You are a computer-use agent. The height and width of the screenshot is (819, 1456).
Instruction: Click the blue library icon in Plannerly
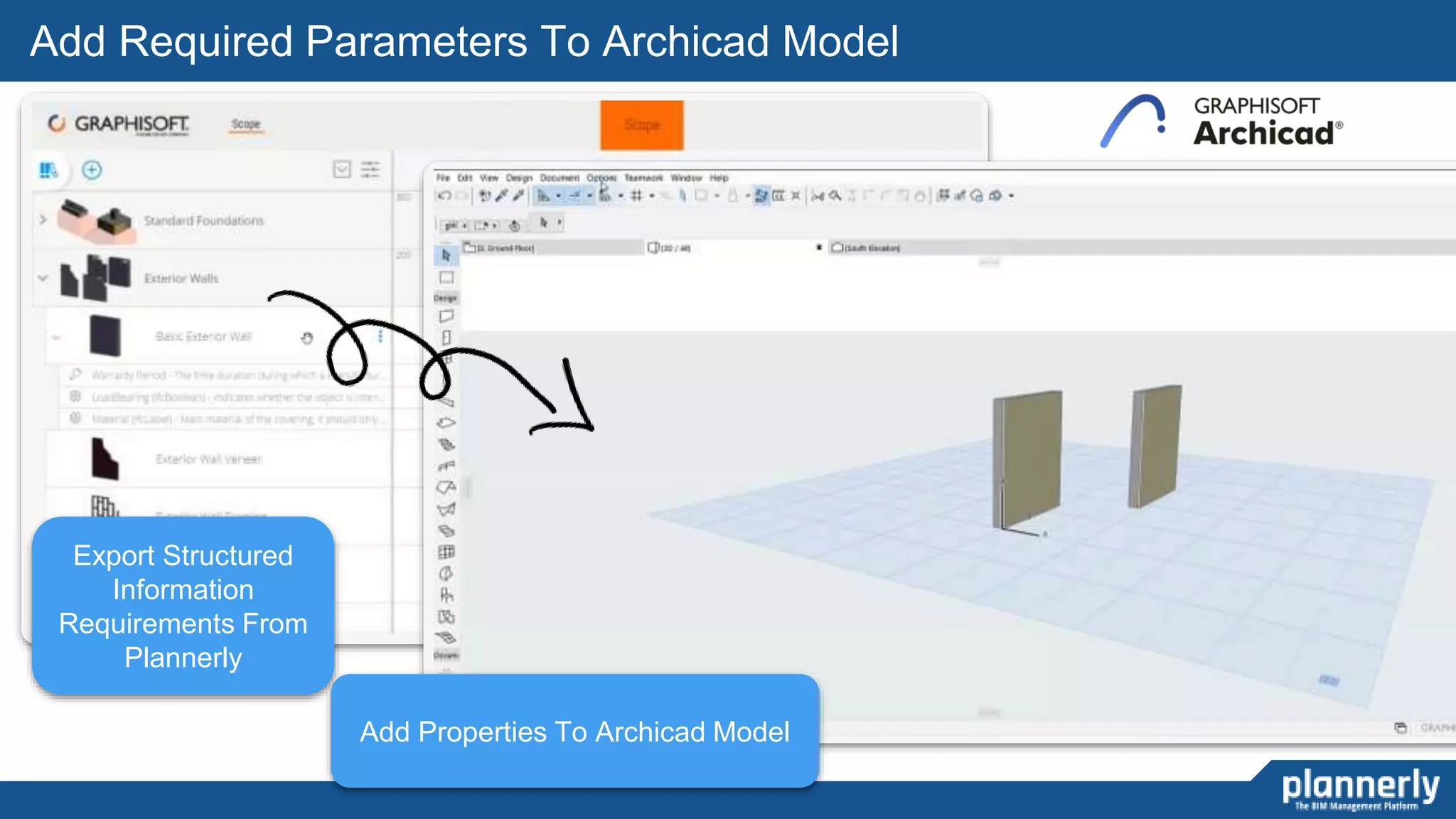48,170
